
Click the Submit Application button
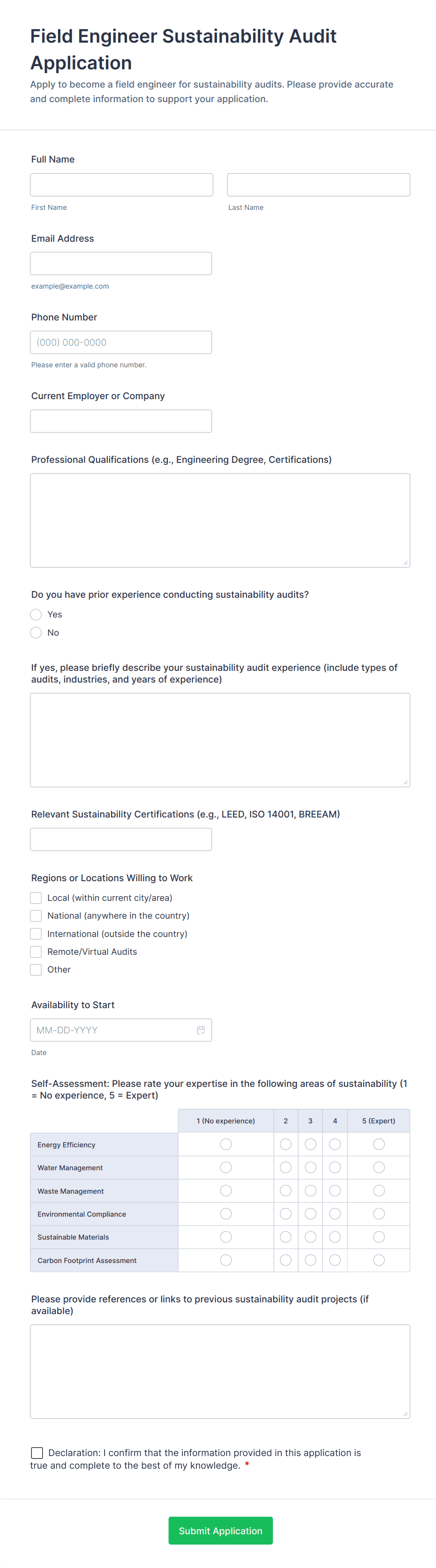pyautogui.click(x=220, y=1530)
